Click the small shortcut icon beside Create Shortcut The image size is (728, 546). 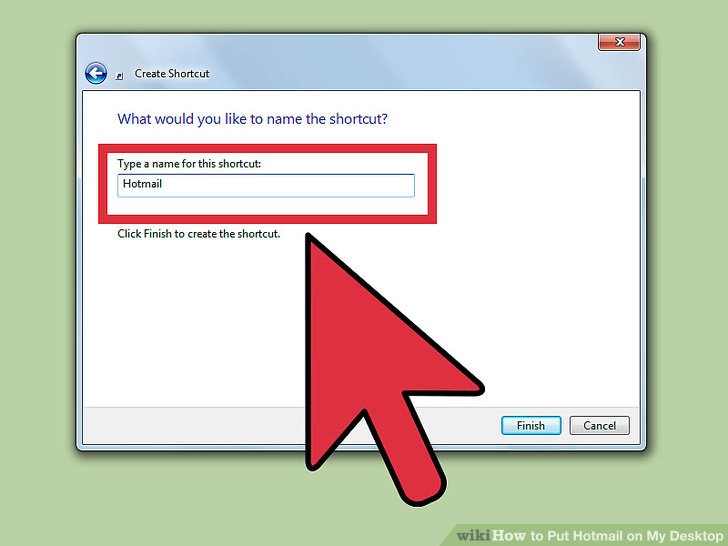point(120,76)
